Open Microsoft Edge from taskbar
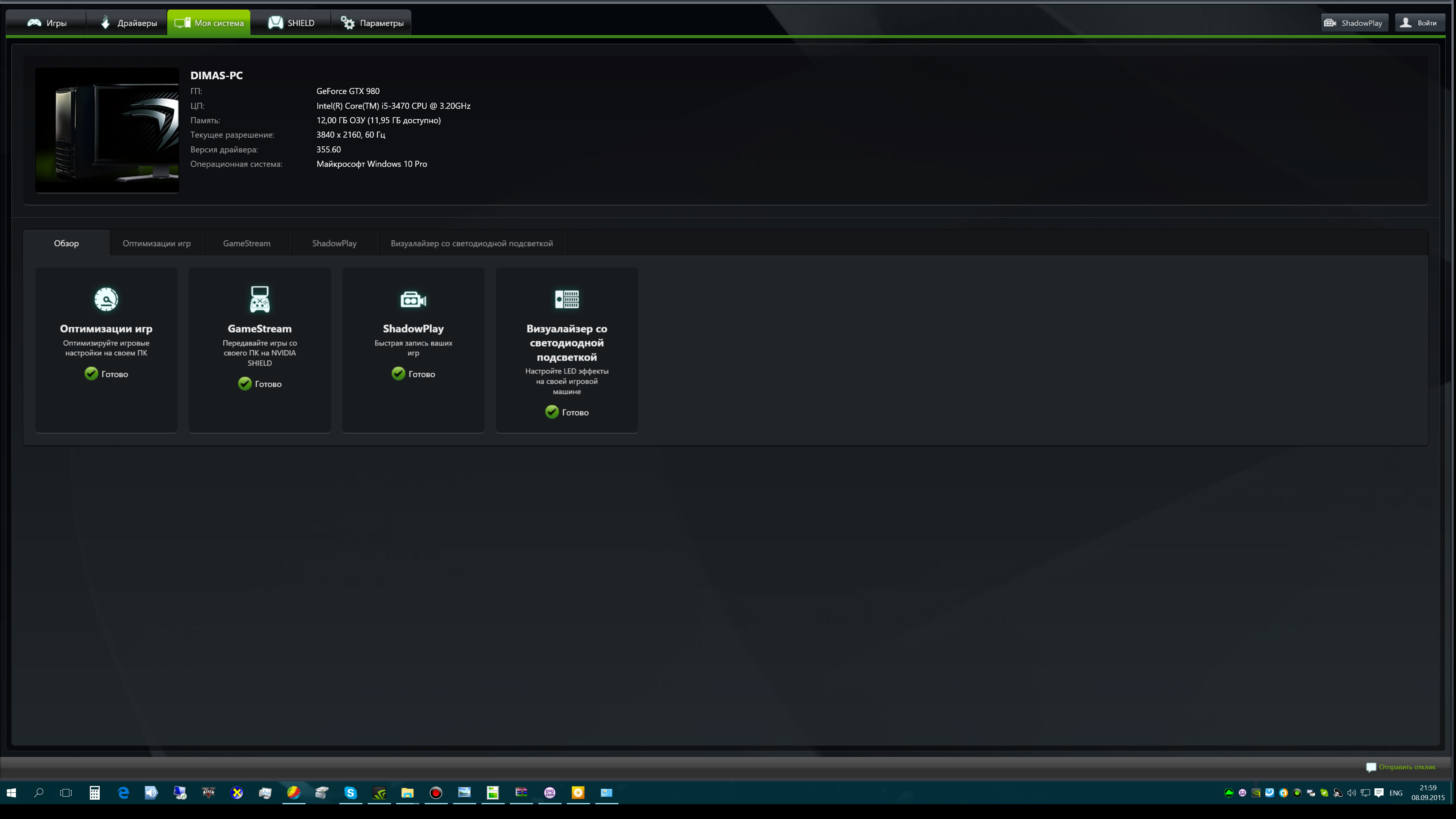The width and height of the screenshot is (1456, 819). coord(122,792)
